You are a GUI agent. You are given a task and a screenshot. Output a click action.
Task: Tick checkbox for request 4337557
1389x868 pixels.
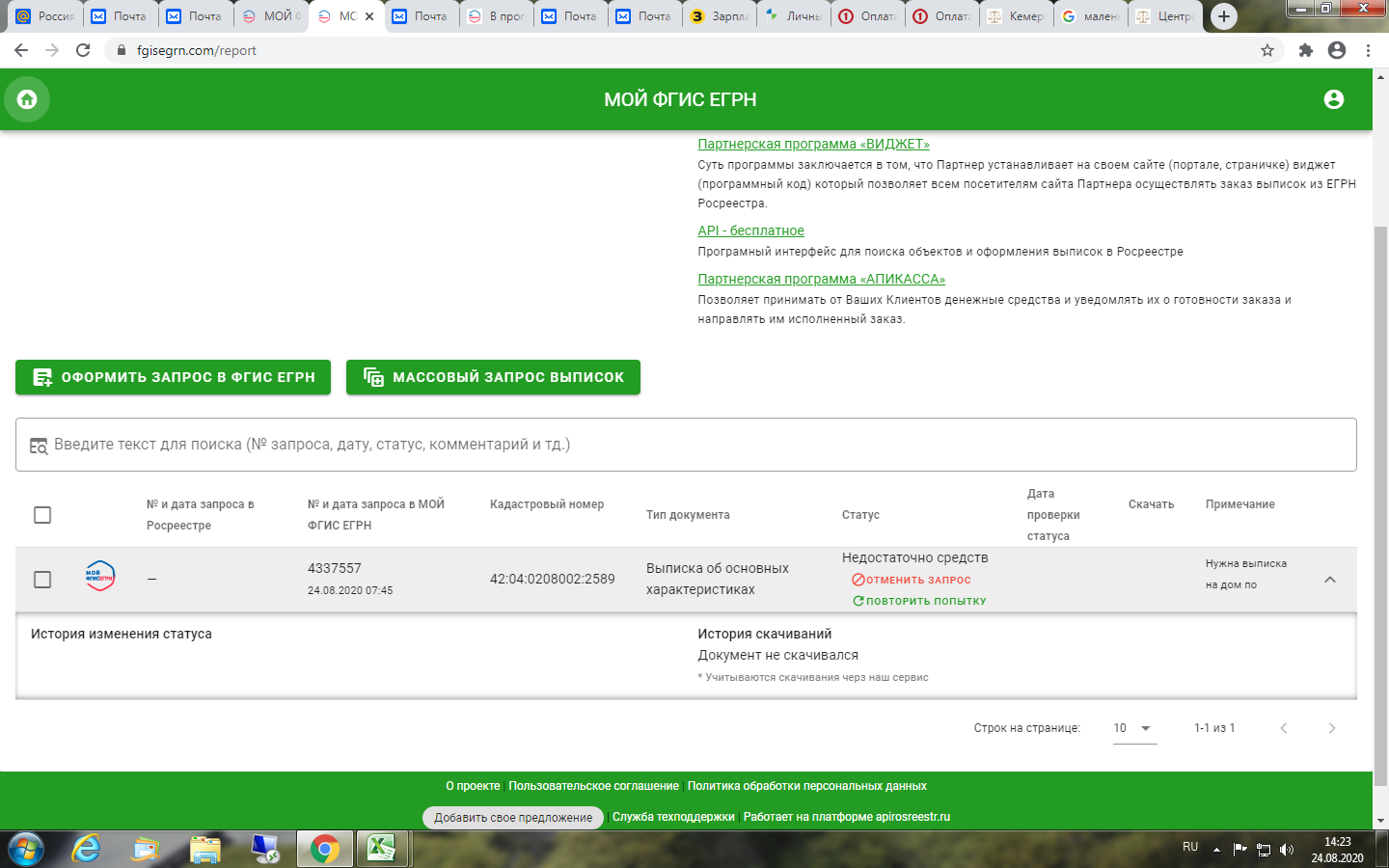pyautogui.click(x=42, y=580)
